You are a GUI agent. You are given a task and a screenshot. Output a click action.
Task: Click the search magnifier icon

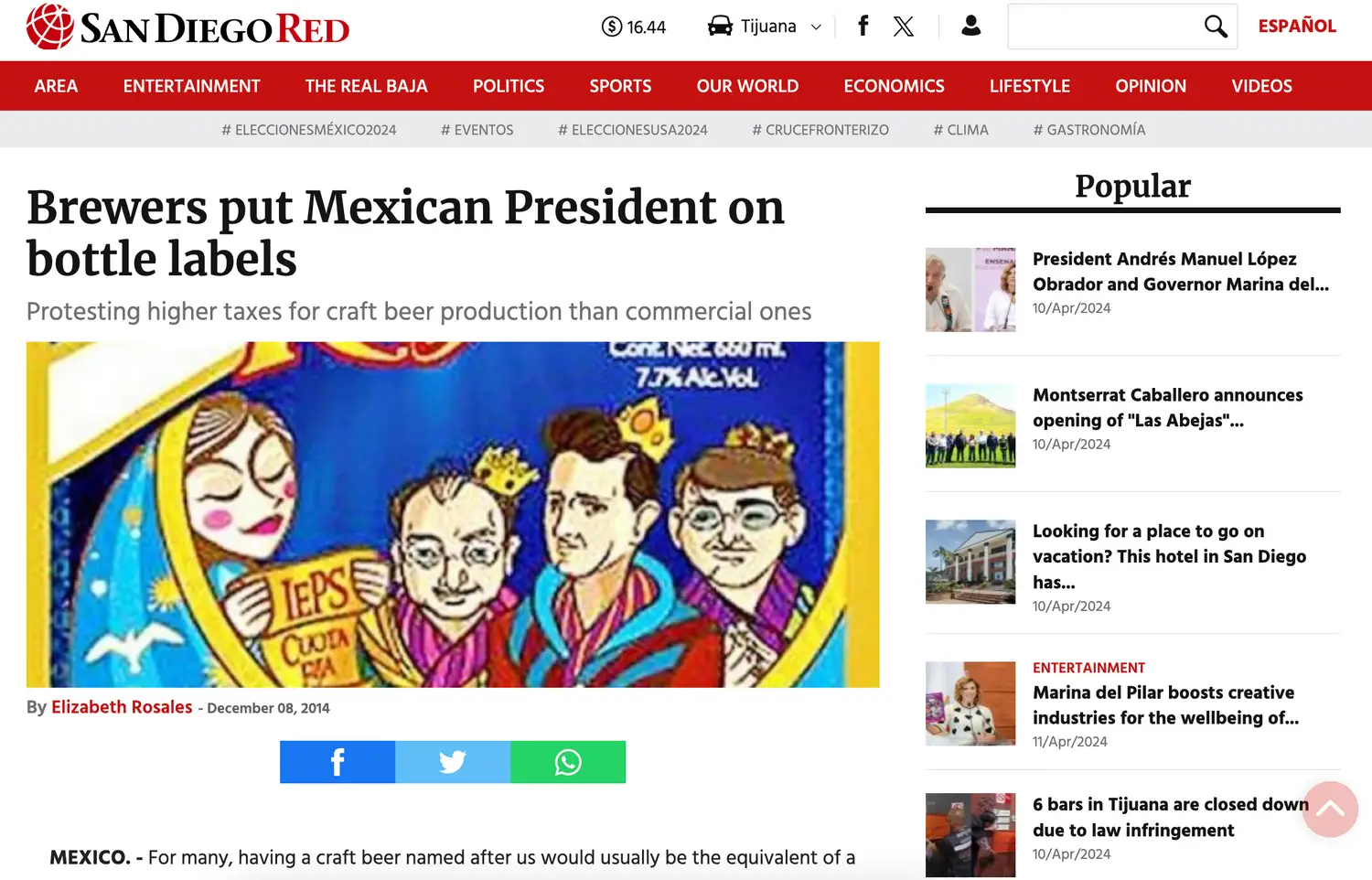point(1216,27)
